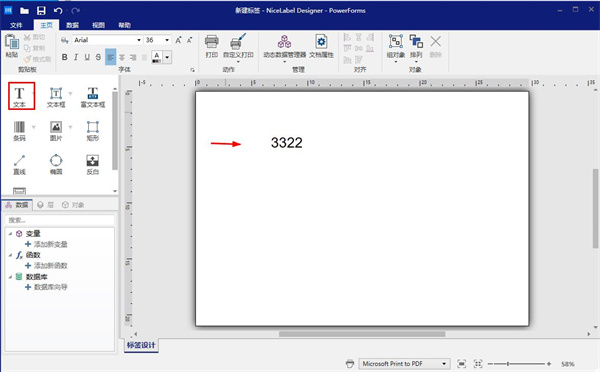Image resolution: width=600 pixels, height=372 pixels.
Task: Click the zoom slider track at bottom right
Action: click(518, 364)
